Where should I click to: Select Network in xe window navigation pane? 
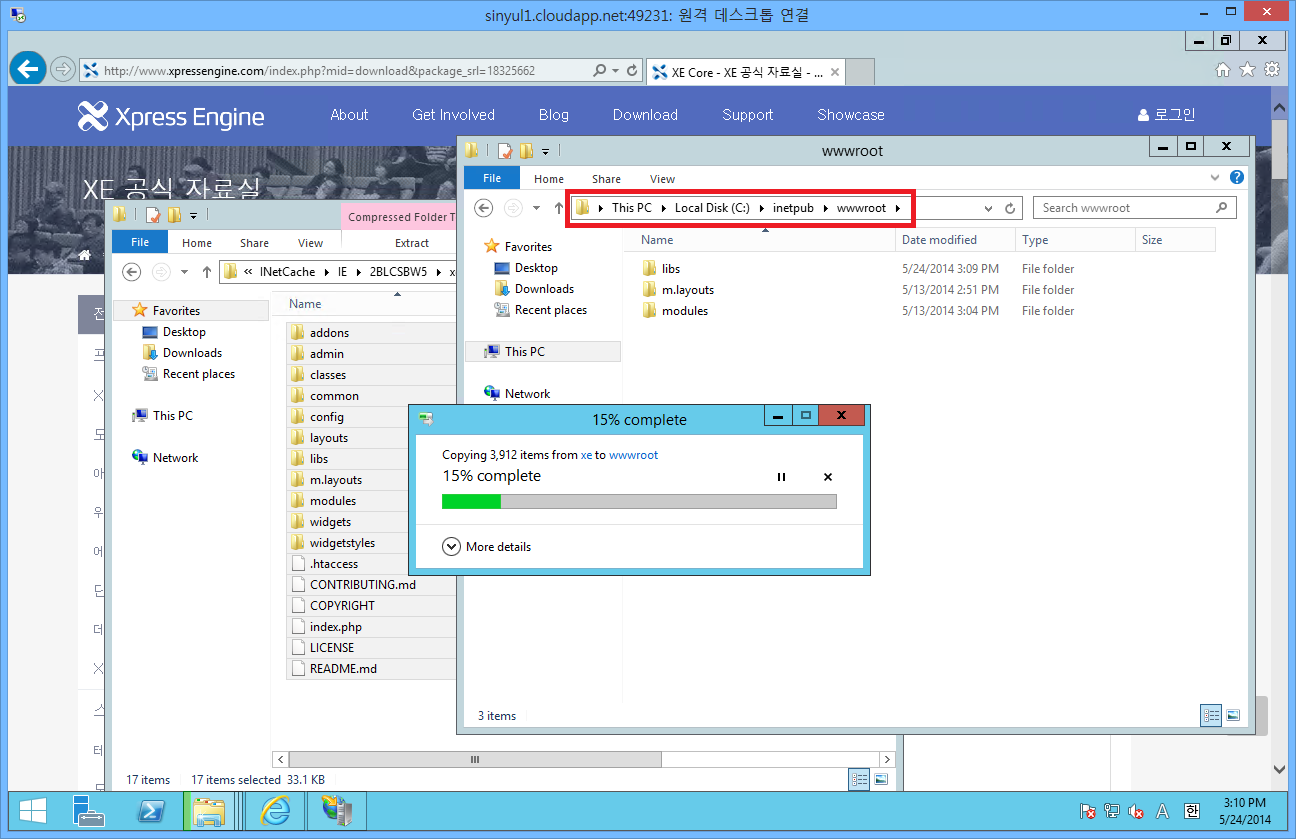[175, 458]
